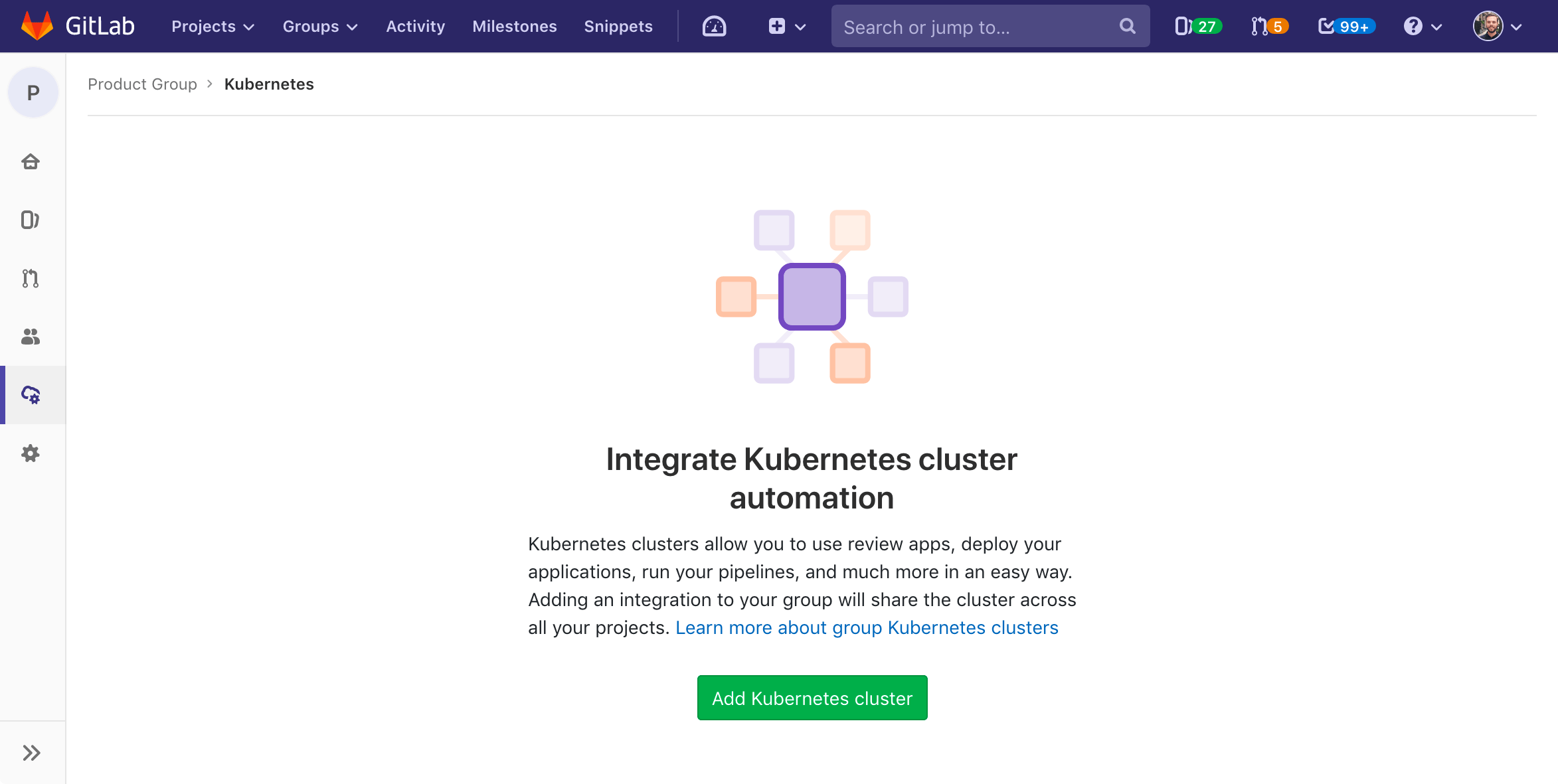Open the group overview home icon
This screenshot has height=784, width=1558.
[x=30, y=161]
